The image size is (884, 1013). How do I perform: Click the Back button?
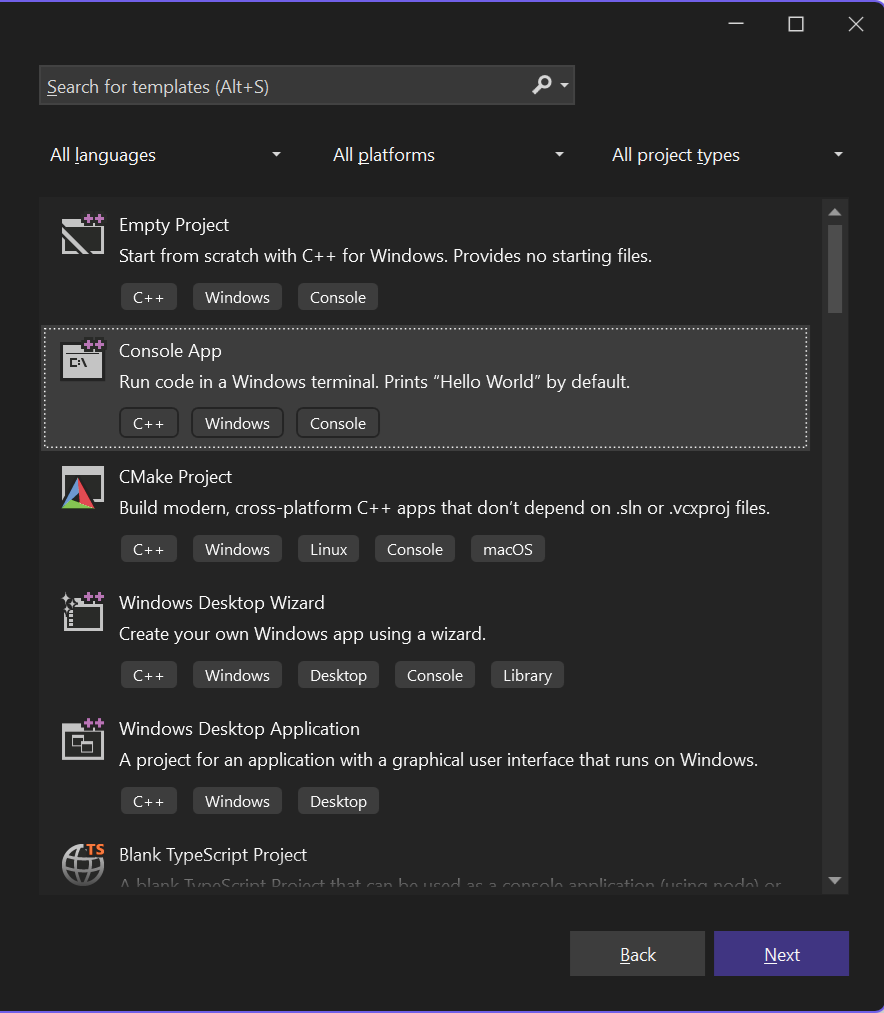[637, 954]
